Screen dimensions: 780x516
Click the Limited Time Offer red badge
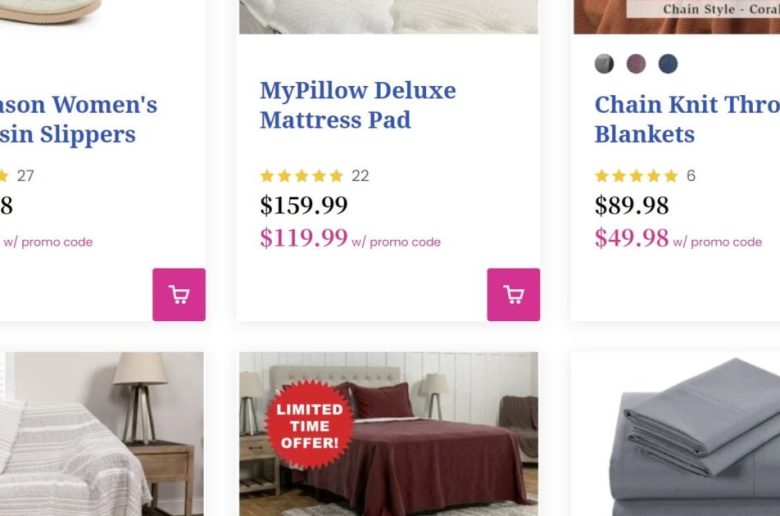pyautogui.click(x=309, y=426)
